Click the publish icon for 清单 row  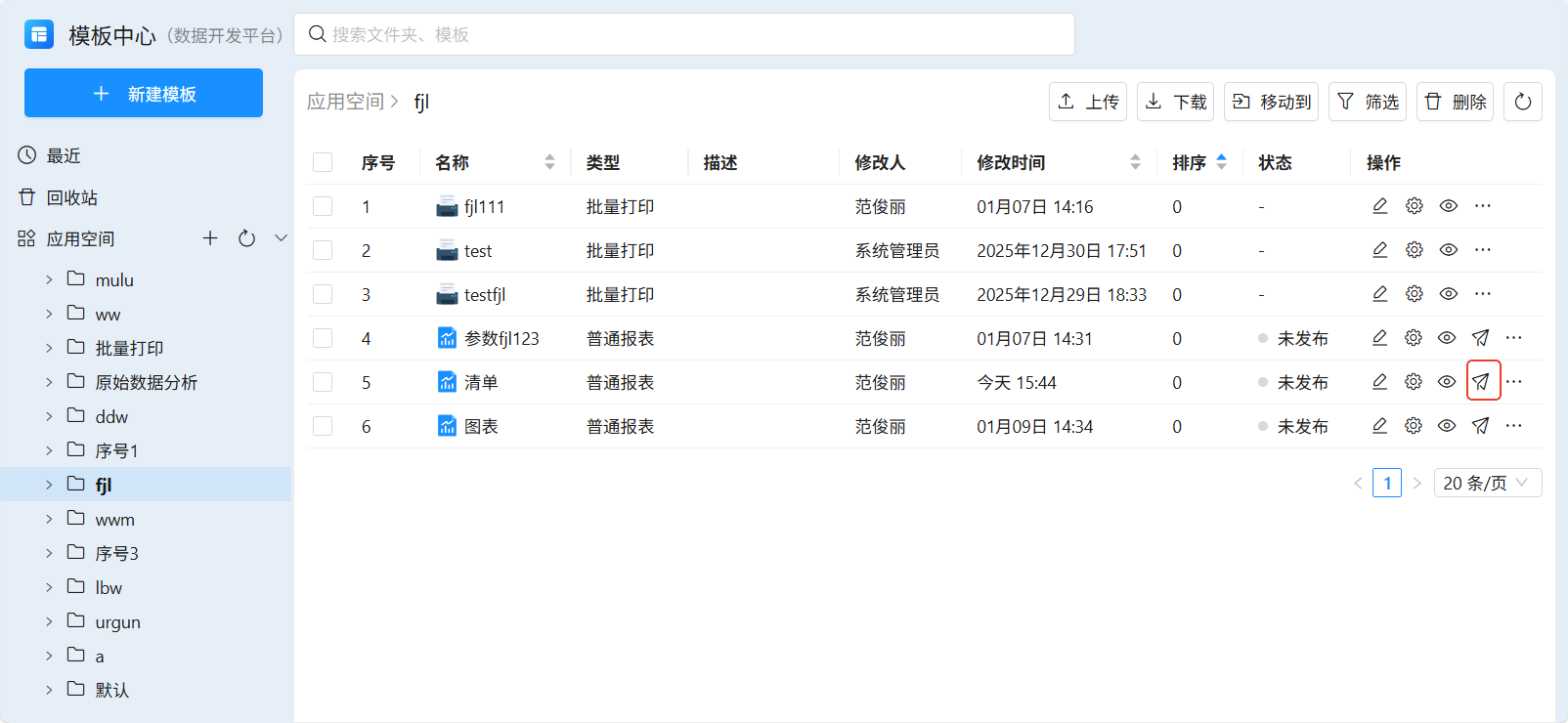tap(1482, 382)
